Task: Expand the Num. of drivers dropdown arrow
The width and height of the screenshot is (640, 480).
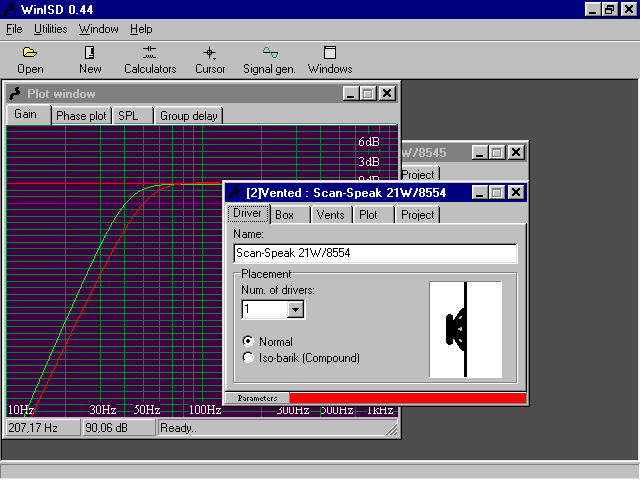Action: pos(295,309)
